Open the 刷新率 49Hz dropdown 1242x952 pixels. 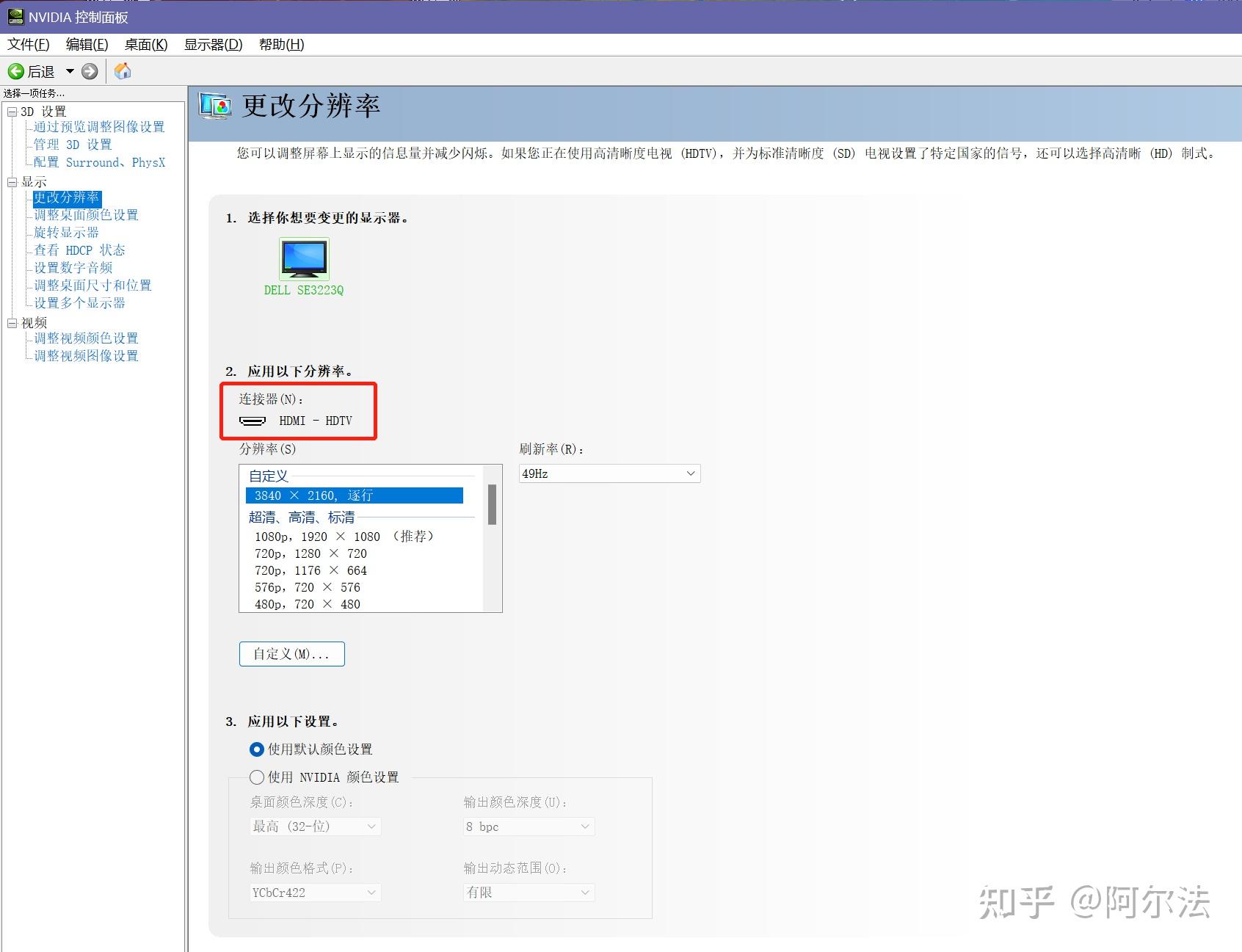point(609,473)
